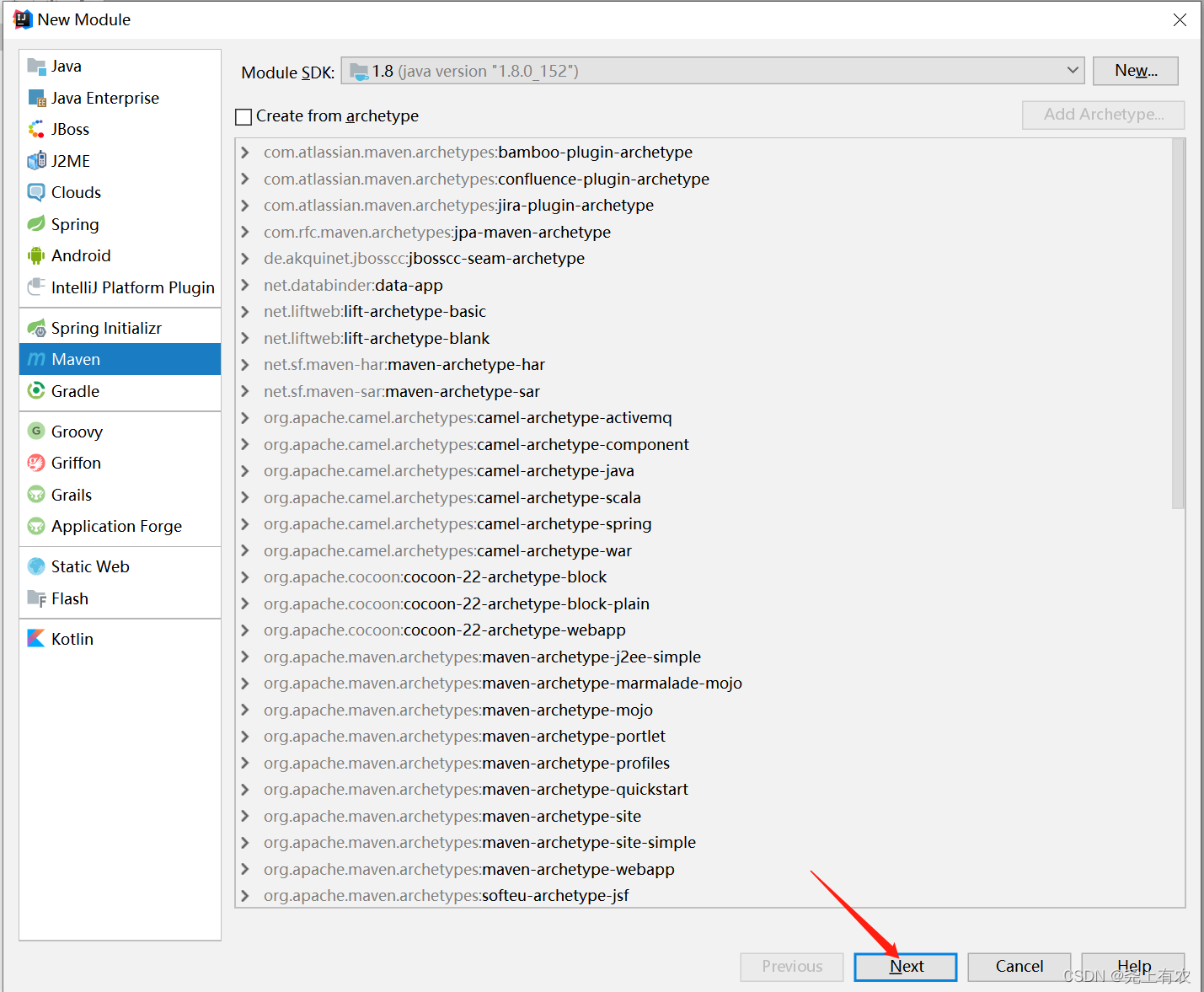The height and width of the screenshot is (992, 1204).
Task: Select Java module type
Action: click(x=120, y=66)
